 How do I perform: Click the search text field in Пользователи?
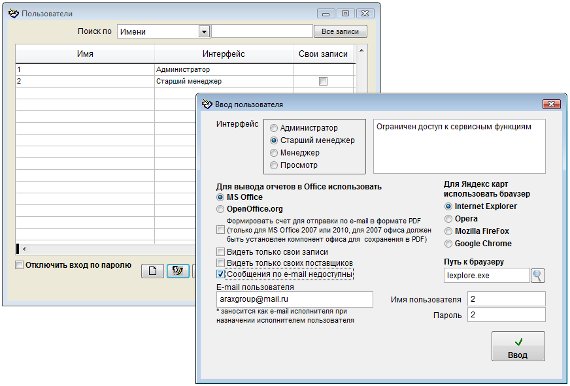click(262, 32)
